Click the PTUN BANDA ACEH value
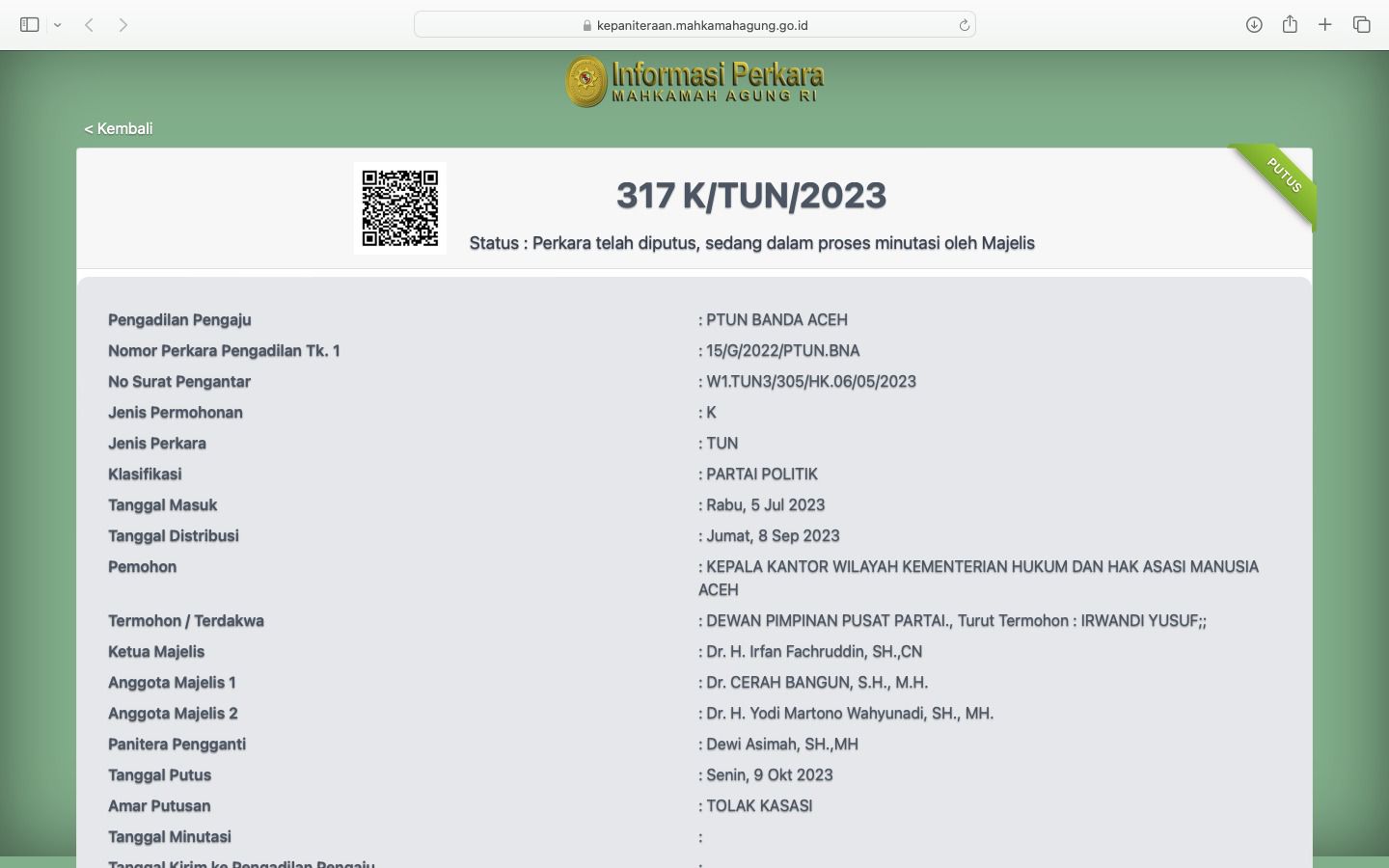Screen dimensions: 1389x868 click(776, 320)
